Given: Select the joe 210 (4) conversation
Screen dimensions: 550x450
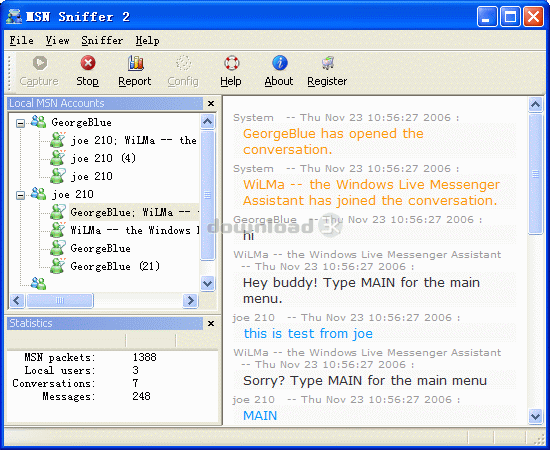Looking at the screenshot, I should coord(103,158).
